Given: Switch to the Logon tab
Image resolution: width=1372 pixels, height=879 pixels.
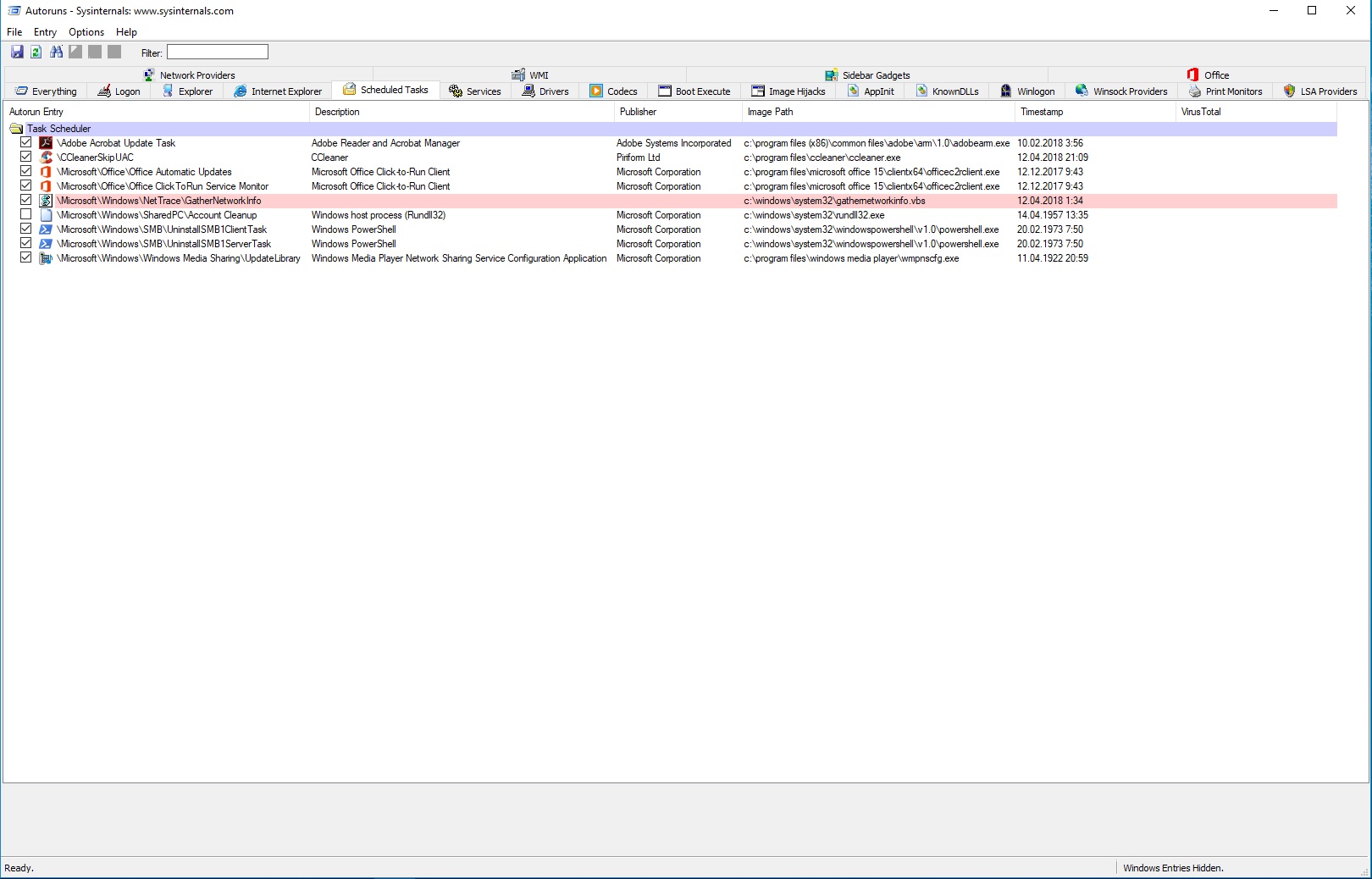Looking at the screenshot, I should tap(119, 91).
